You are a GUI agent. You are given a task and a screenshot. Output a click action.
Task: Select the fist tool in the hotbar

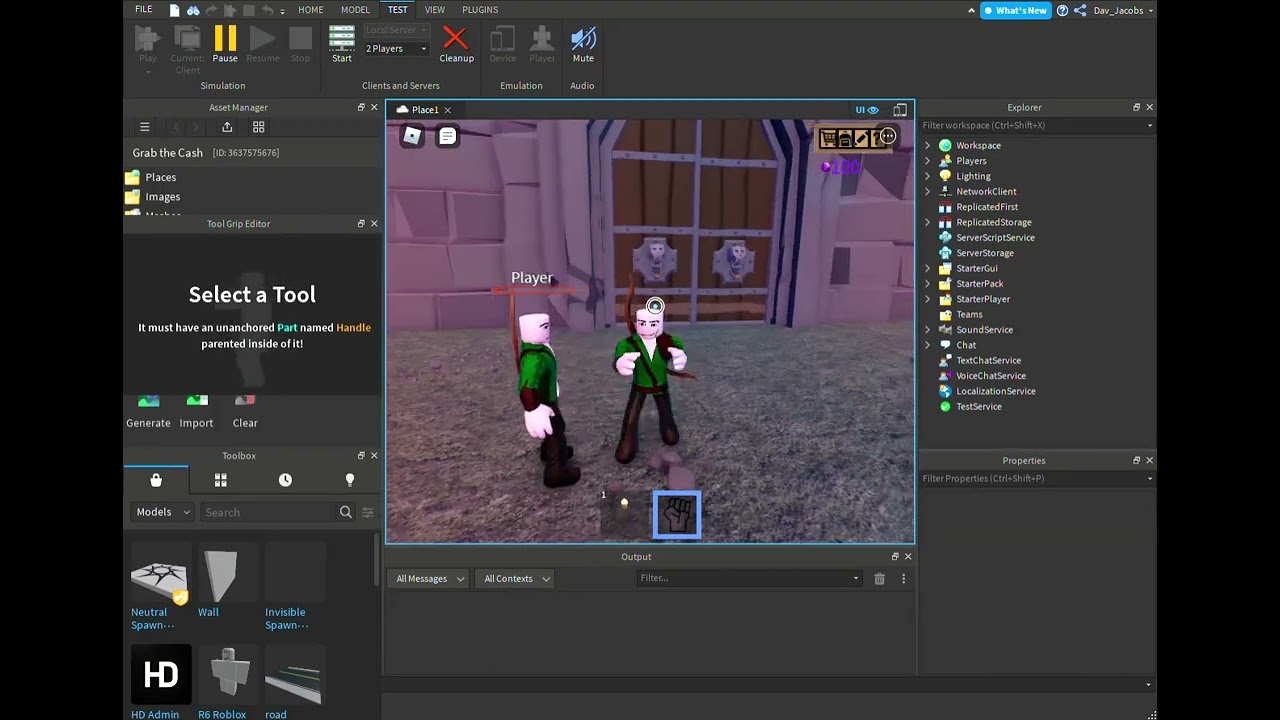pos(677,515)
